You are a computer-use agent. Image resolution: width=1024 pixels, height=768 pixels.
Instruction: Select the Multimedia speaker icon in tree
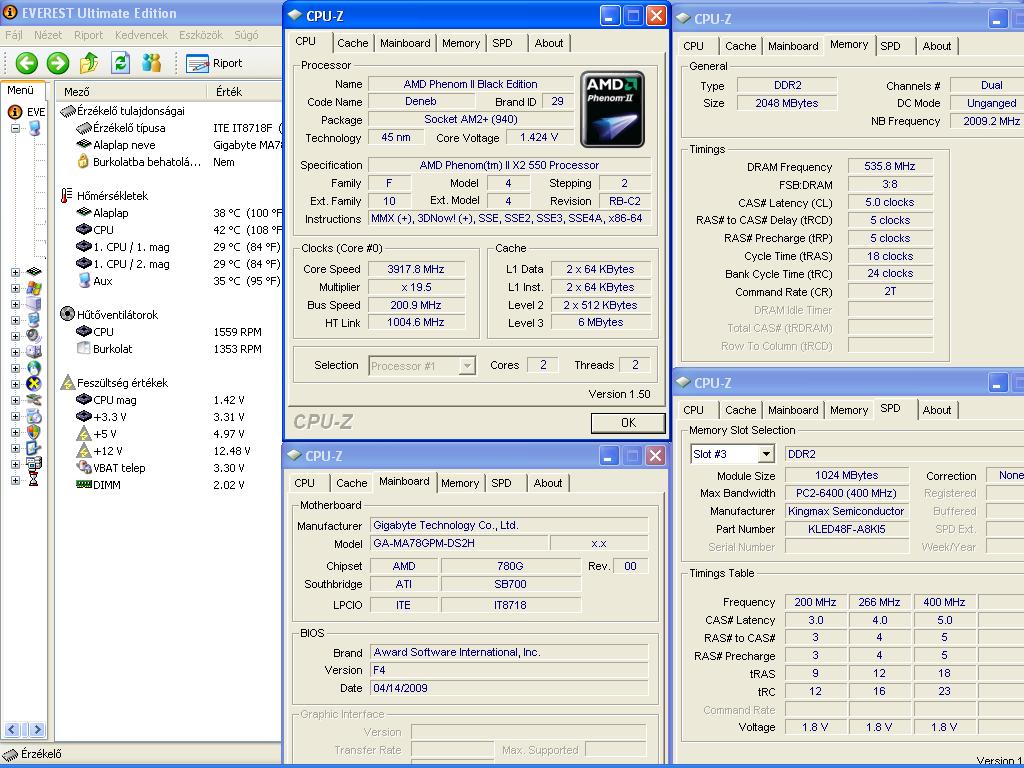point(34,335)
